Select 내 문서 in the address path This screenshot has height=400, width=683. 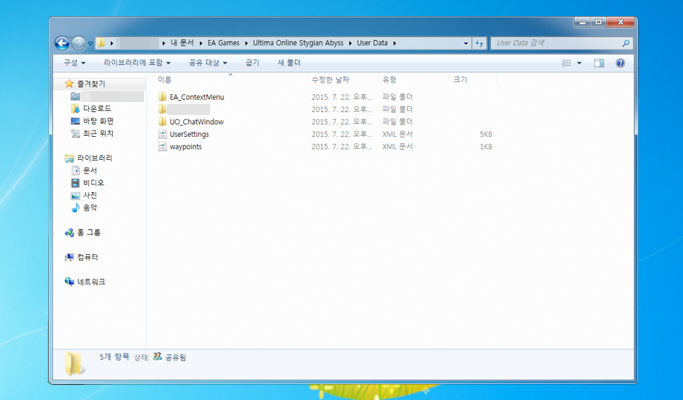182,43
